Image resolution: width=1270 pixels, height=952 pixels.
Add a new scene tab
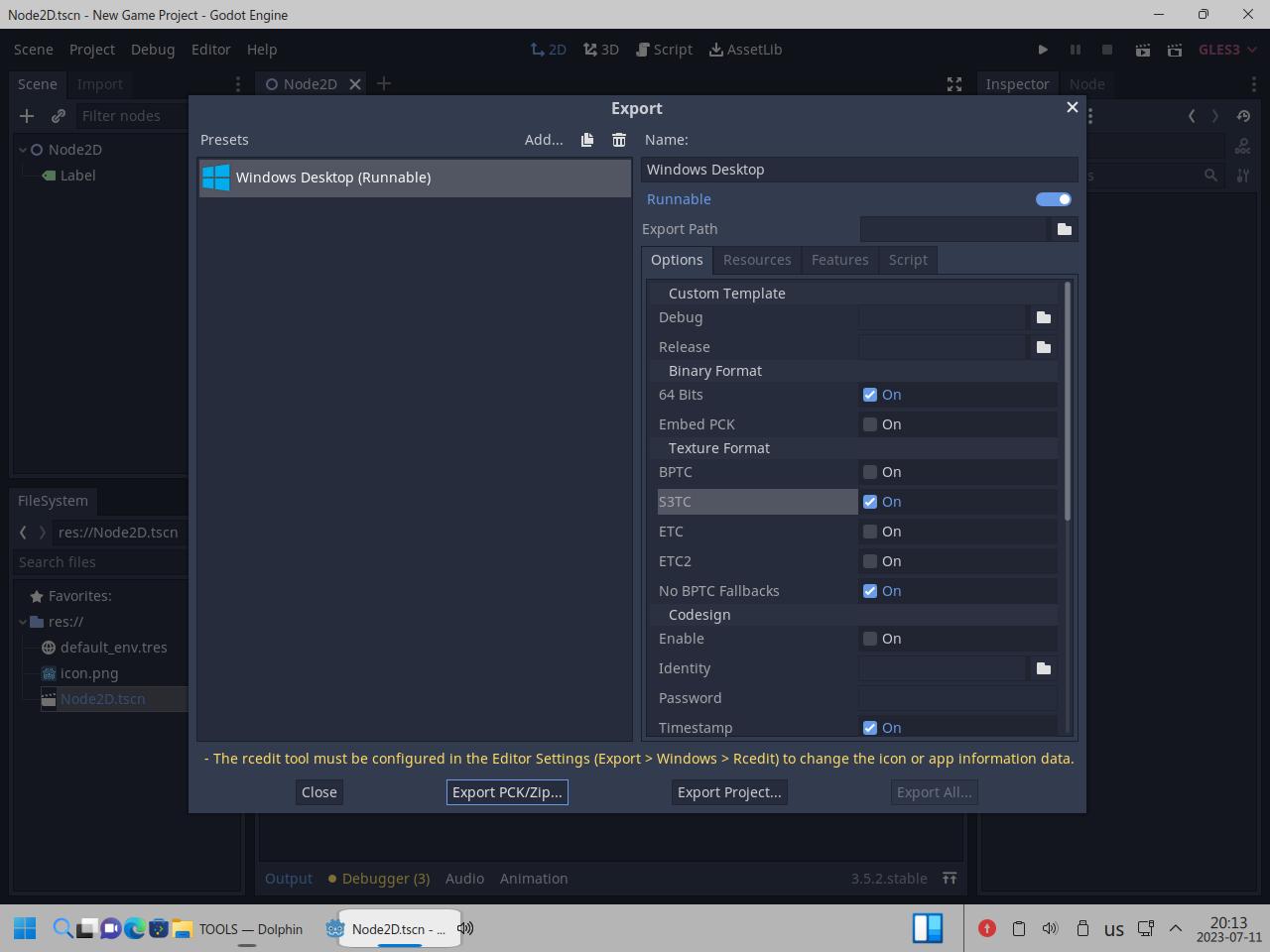[x=384, y=84]
